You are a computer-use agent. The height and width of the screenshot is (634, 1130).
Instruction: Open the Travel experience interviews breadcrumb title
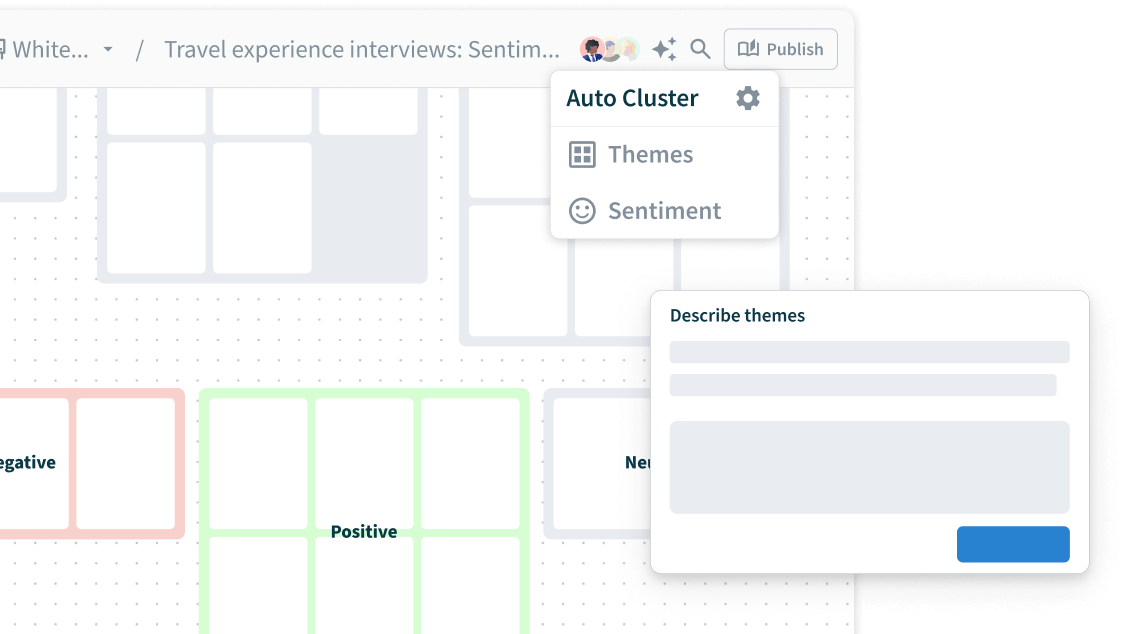coord(362,49)
